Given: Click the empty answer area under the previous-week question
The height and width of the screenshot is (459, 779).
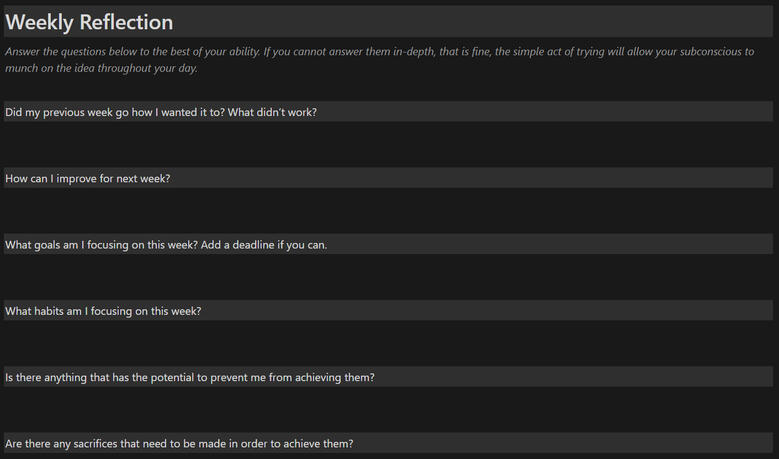Looking at the screenshot, I should click(389, 144).
